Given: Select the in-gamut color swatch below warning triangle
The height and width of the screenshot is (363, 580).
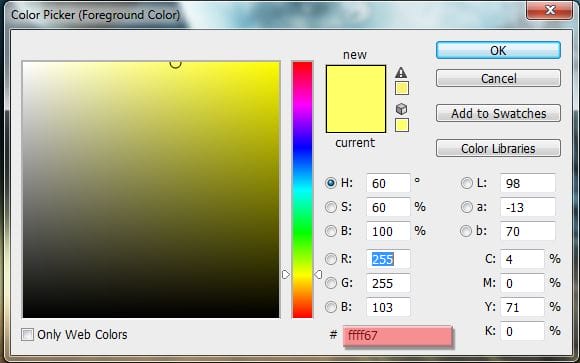Looking at the screenshot, I should tap(402, 88).
